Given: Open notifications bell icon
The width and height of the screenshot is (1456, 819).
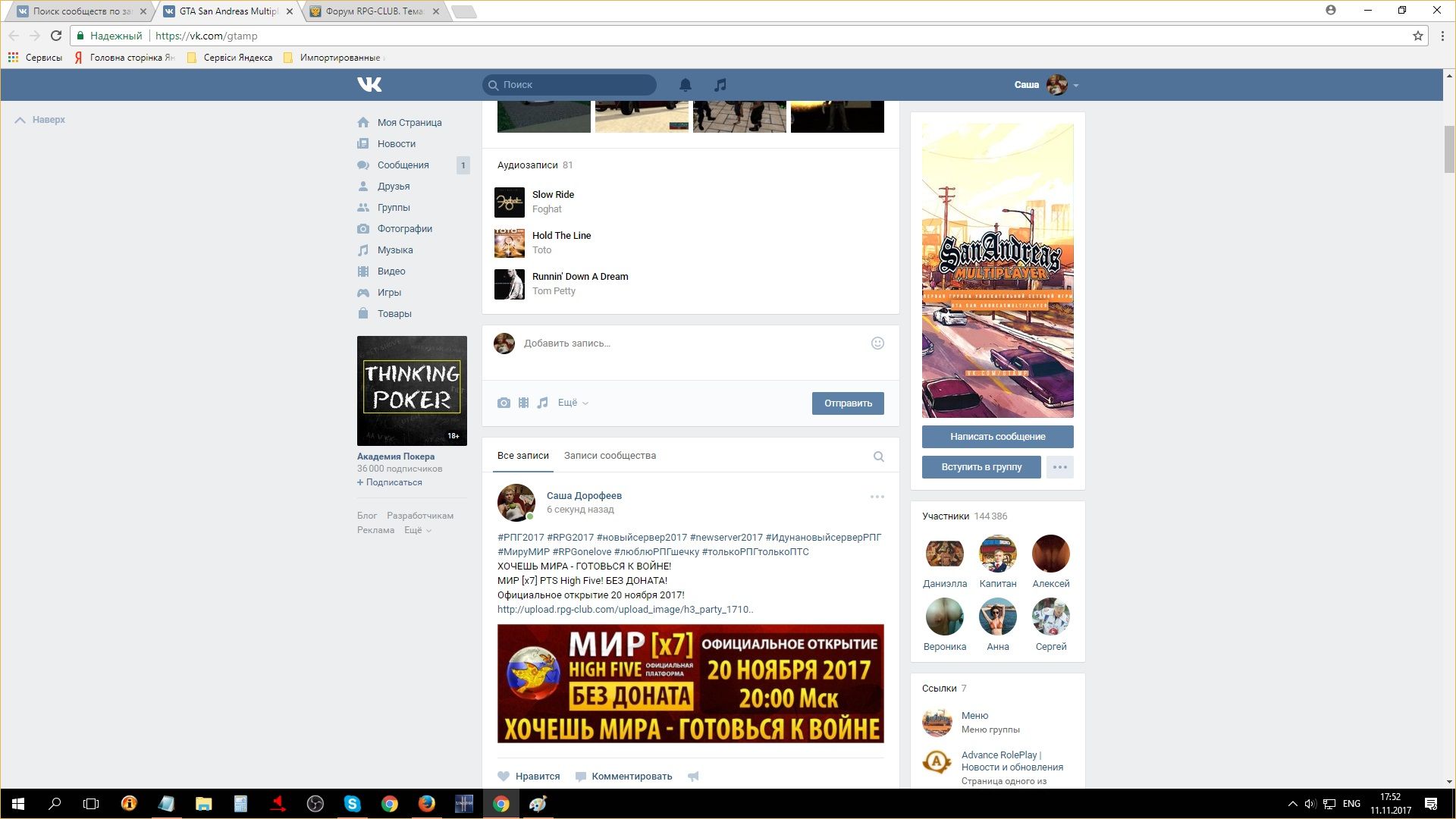Looking at the screenshot, I should click(686, 85).
